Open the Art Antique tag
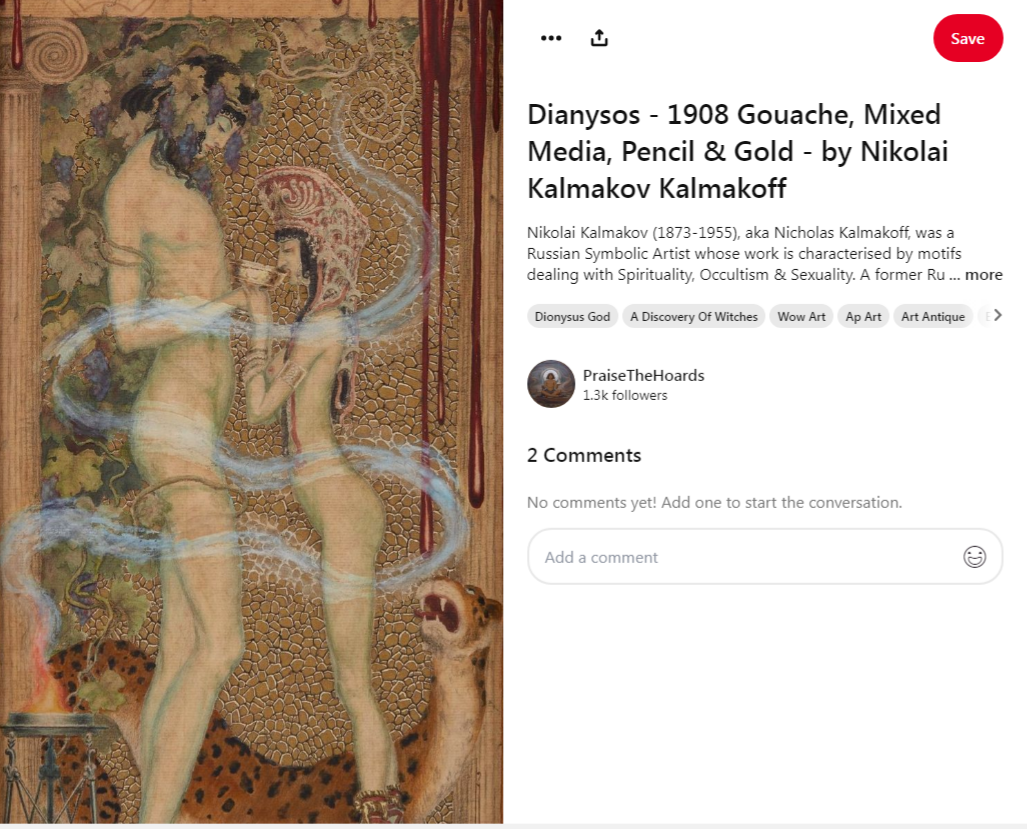 [933, 316]
